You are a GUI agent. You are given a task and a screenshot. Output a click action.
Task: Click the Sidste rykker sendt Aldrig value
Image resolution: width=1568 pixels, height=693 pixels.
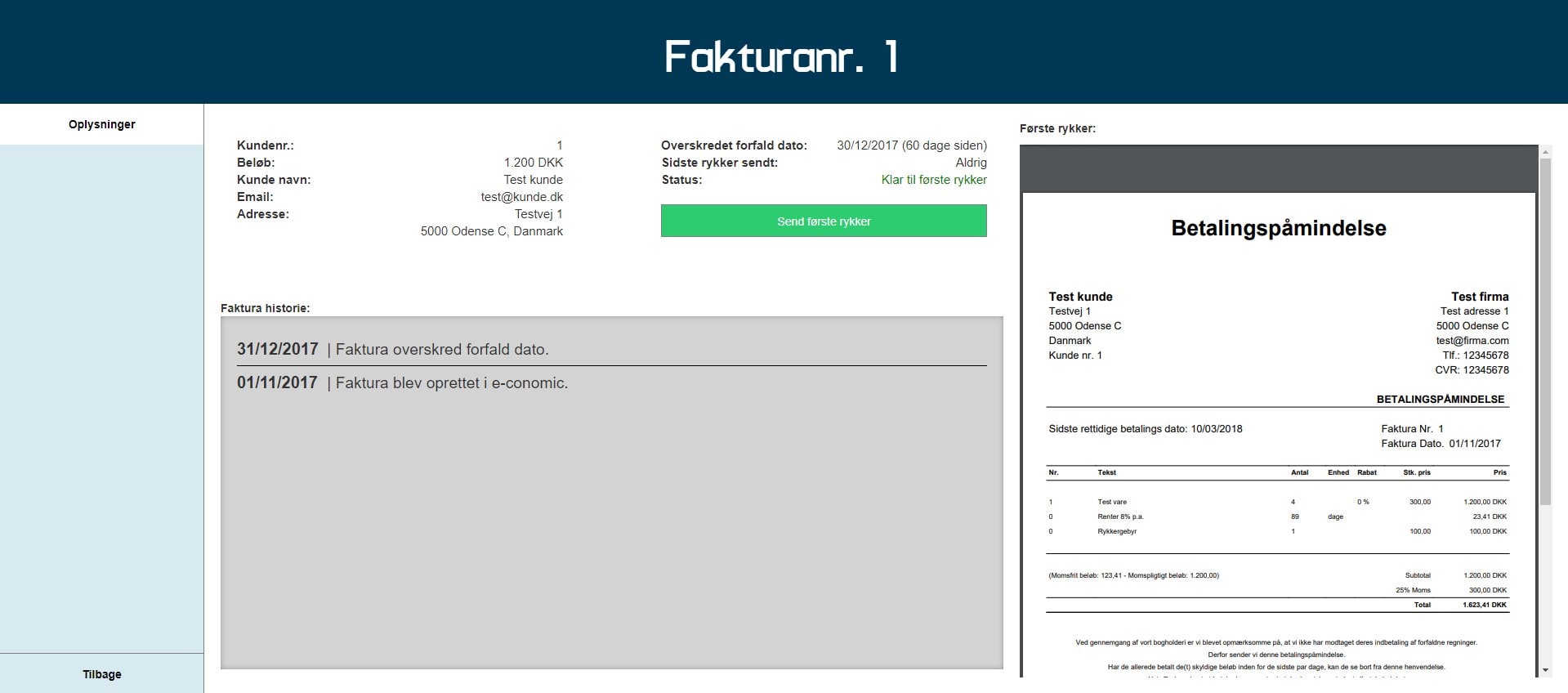point(971,163)
